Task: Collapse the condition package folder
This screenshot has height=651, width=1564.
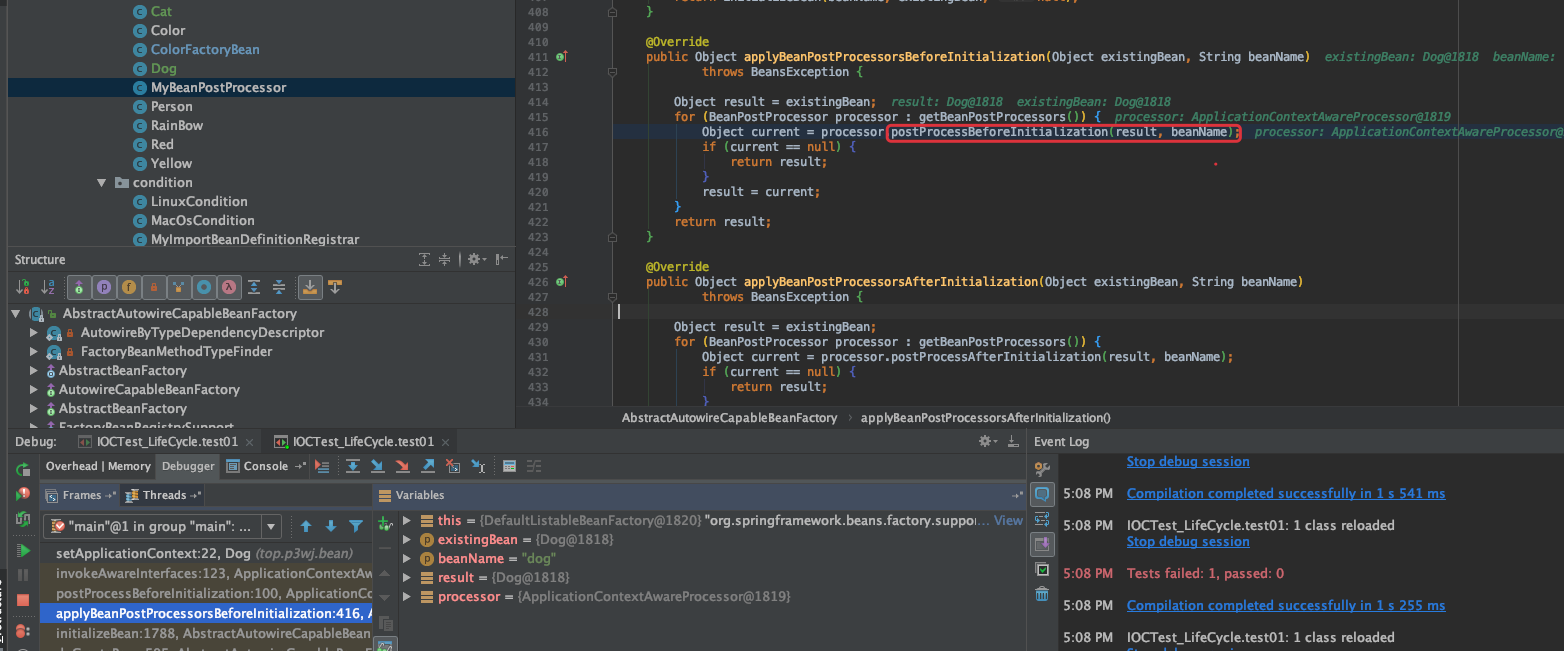Action: coord(101,183)
